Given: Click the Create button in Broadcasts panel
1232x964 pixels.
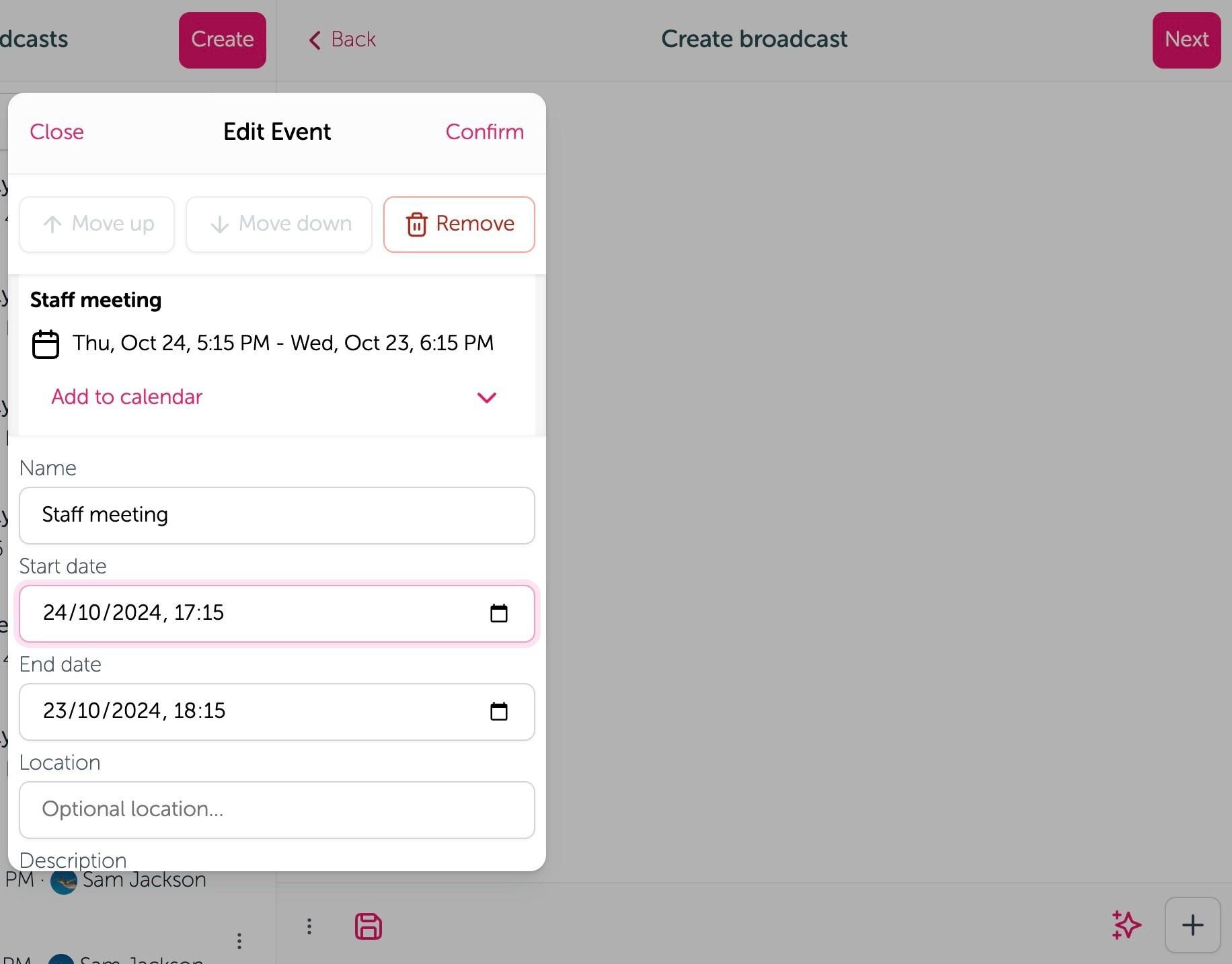Looking at the screenshot, I should pos(223,40).
